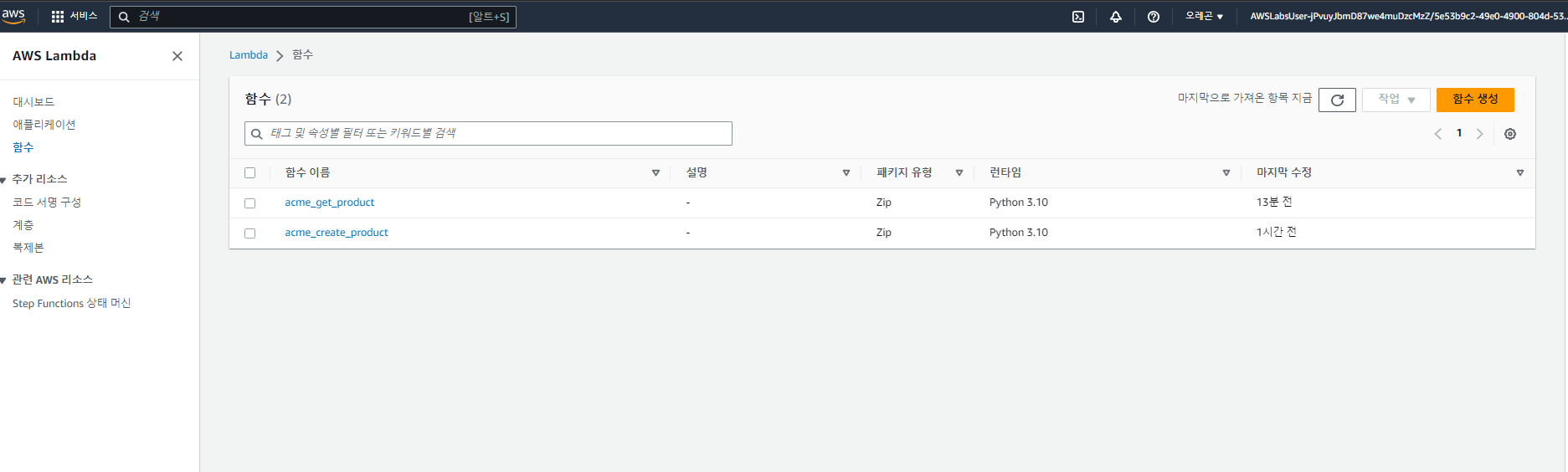Click the 함수 생성 button
The height and width of the screenshot is (472, 1568).
tap(1475, 100)
